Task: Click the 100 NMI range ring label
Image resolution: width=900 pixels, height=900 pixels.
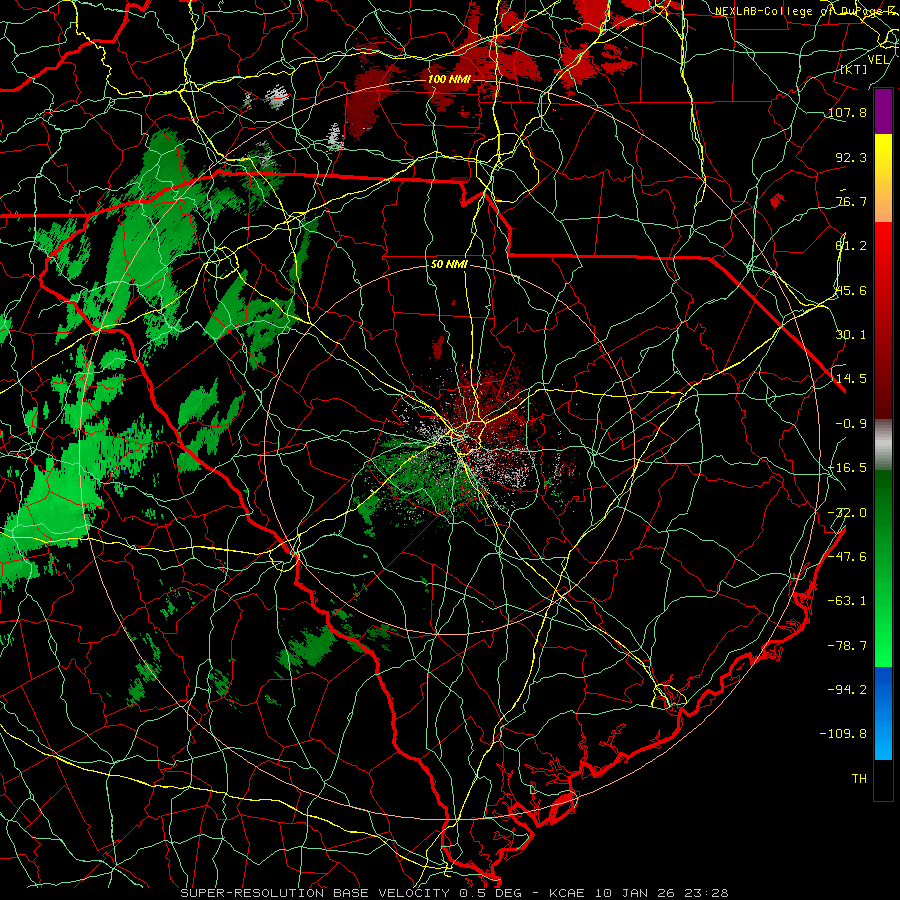Action: 449,79
